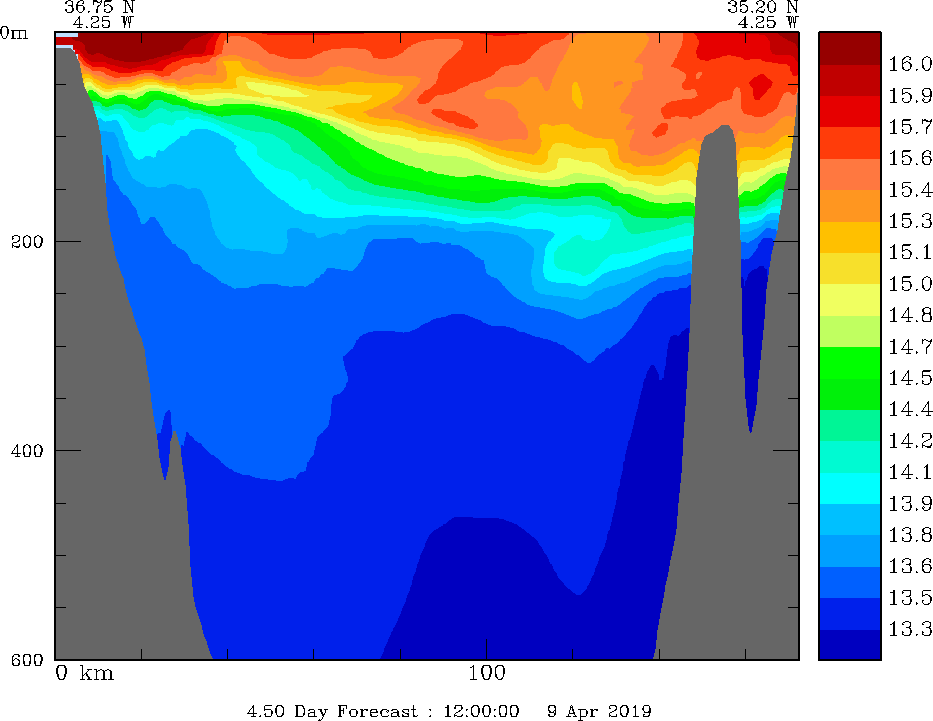The height and width of the screenshot is (721, 933).
Task: Pick the colorbar band between 15.9 and 16.0
Action: coord(850,80)
